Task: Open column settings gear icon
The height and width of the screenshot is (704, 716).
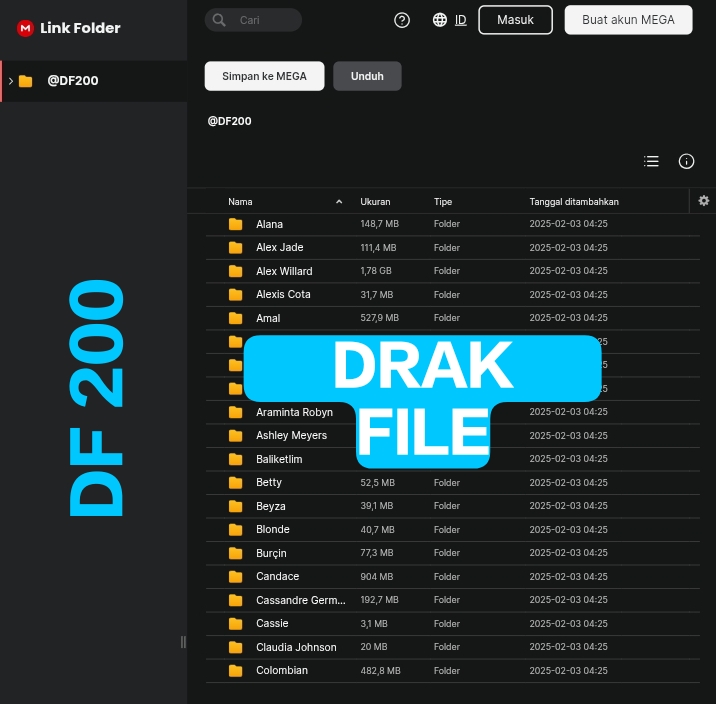Action: pos(704,200)
